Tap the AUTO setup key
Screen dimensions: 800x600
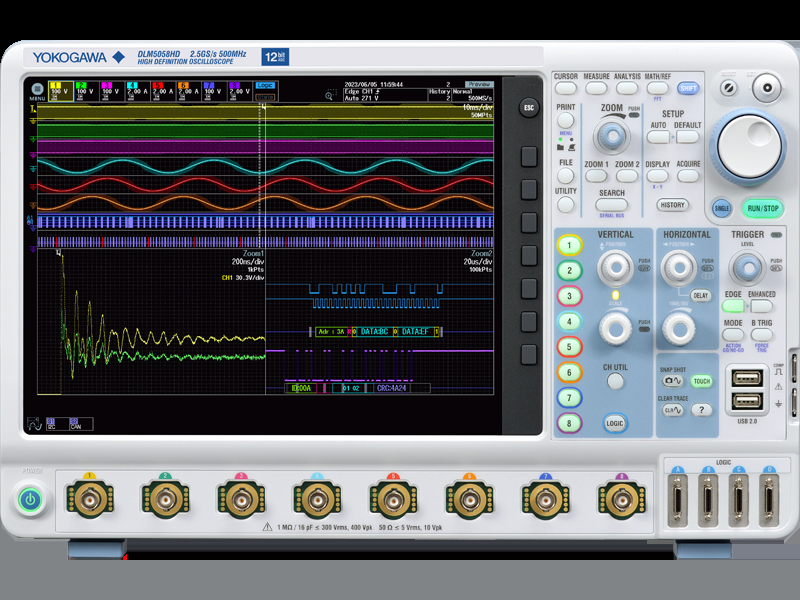658,137
